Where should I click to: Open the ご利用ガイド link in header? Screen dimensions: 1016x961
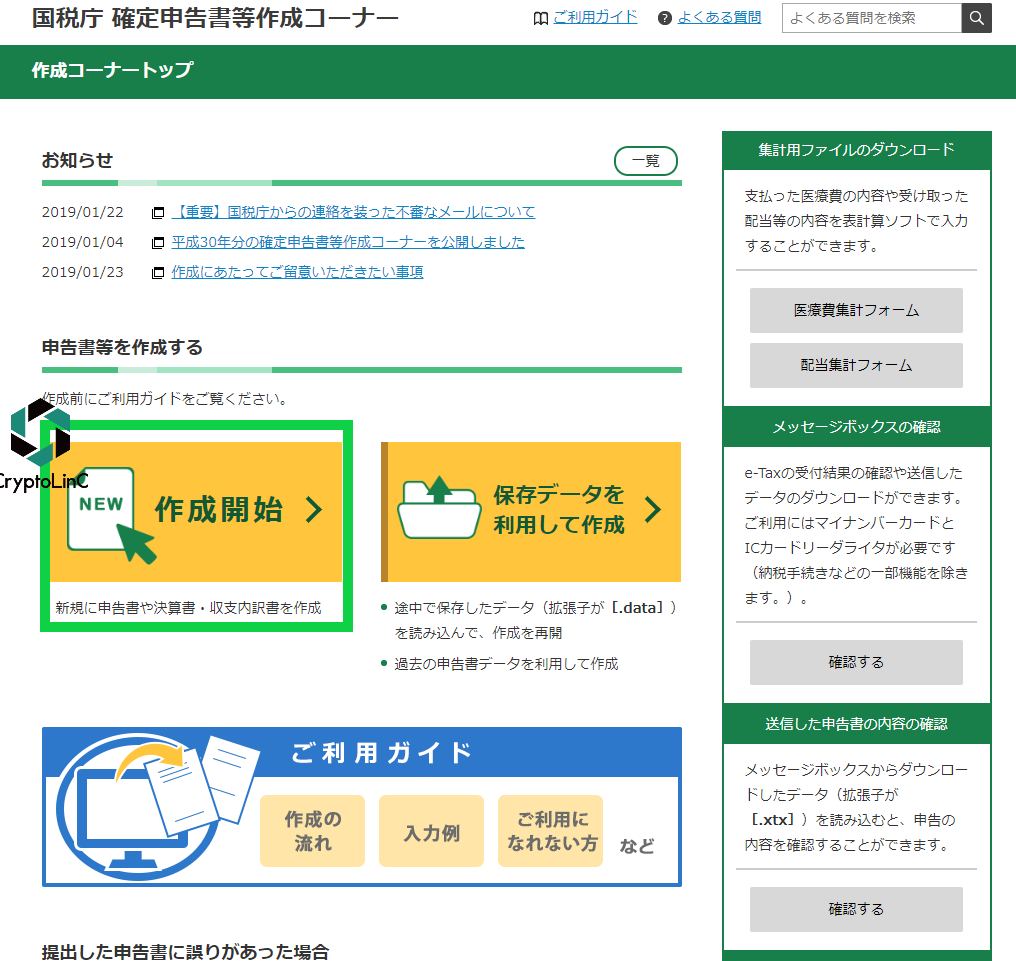point(595,17)
